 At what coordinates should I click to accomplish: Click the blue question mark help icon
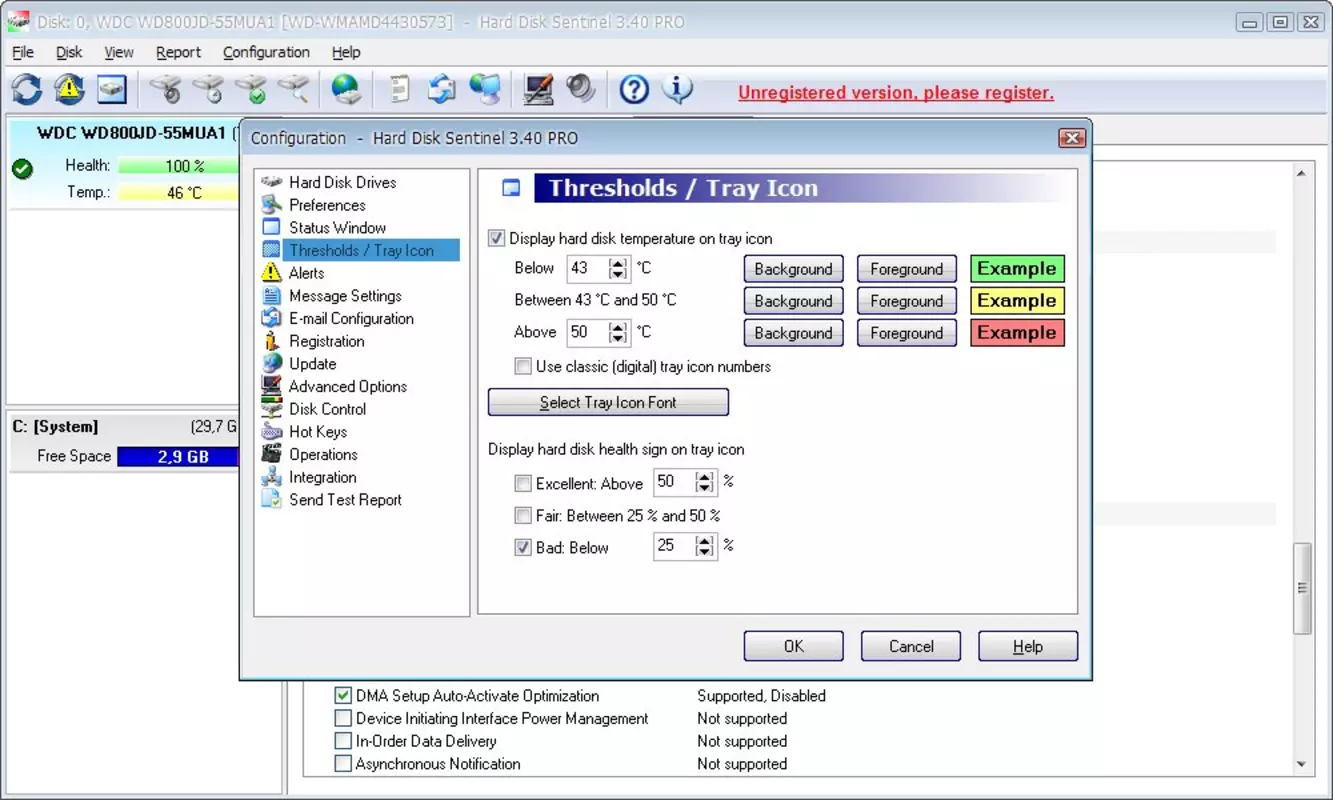pos(634,89)
